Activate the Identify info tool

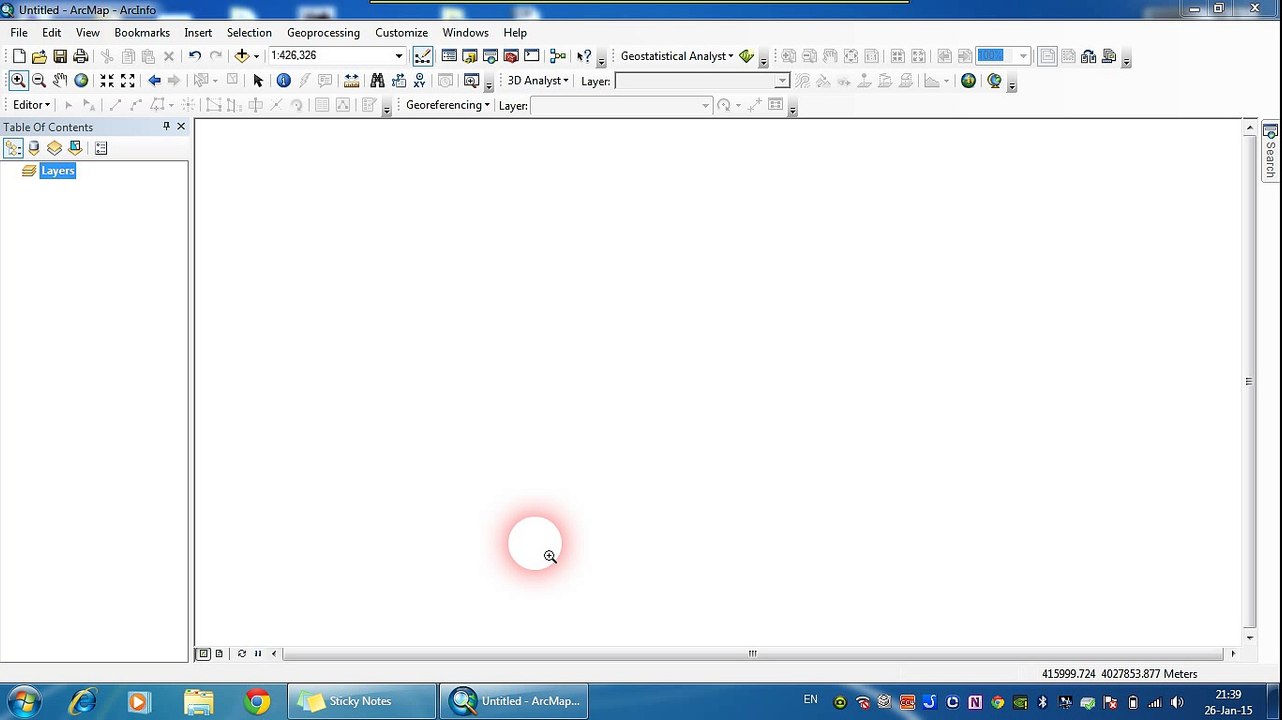[284, 80]
